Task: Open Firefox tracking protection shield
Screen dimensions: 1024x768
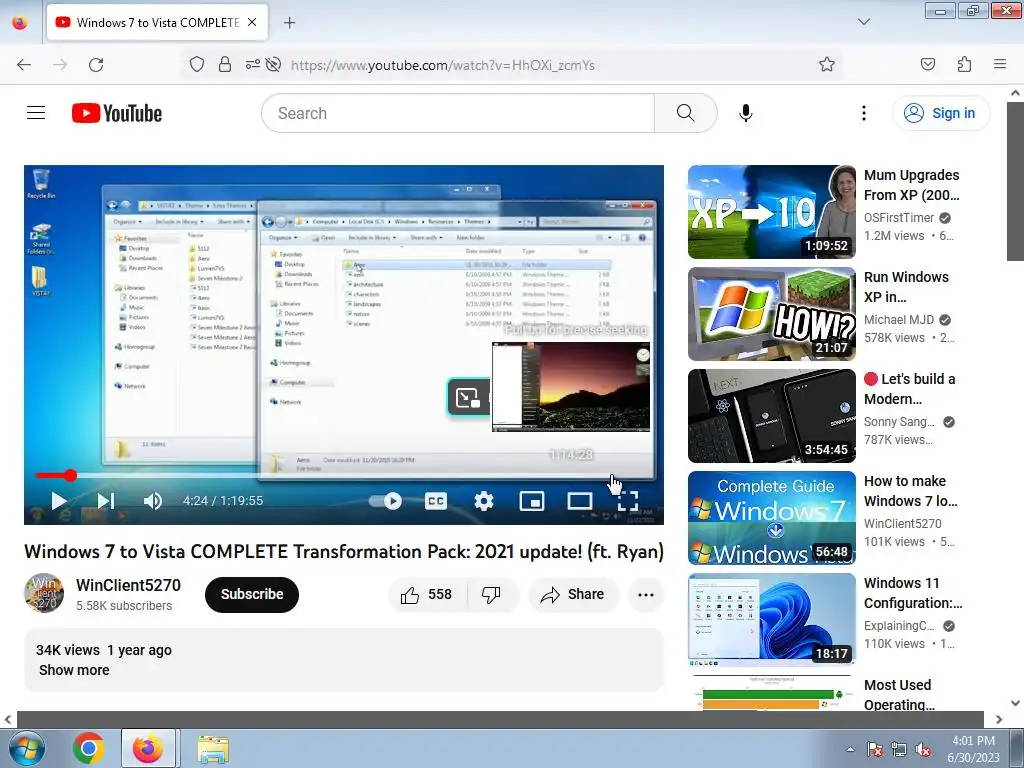Action: [x=197, y=64]
